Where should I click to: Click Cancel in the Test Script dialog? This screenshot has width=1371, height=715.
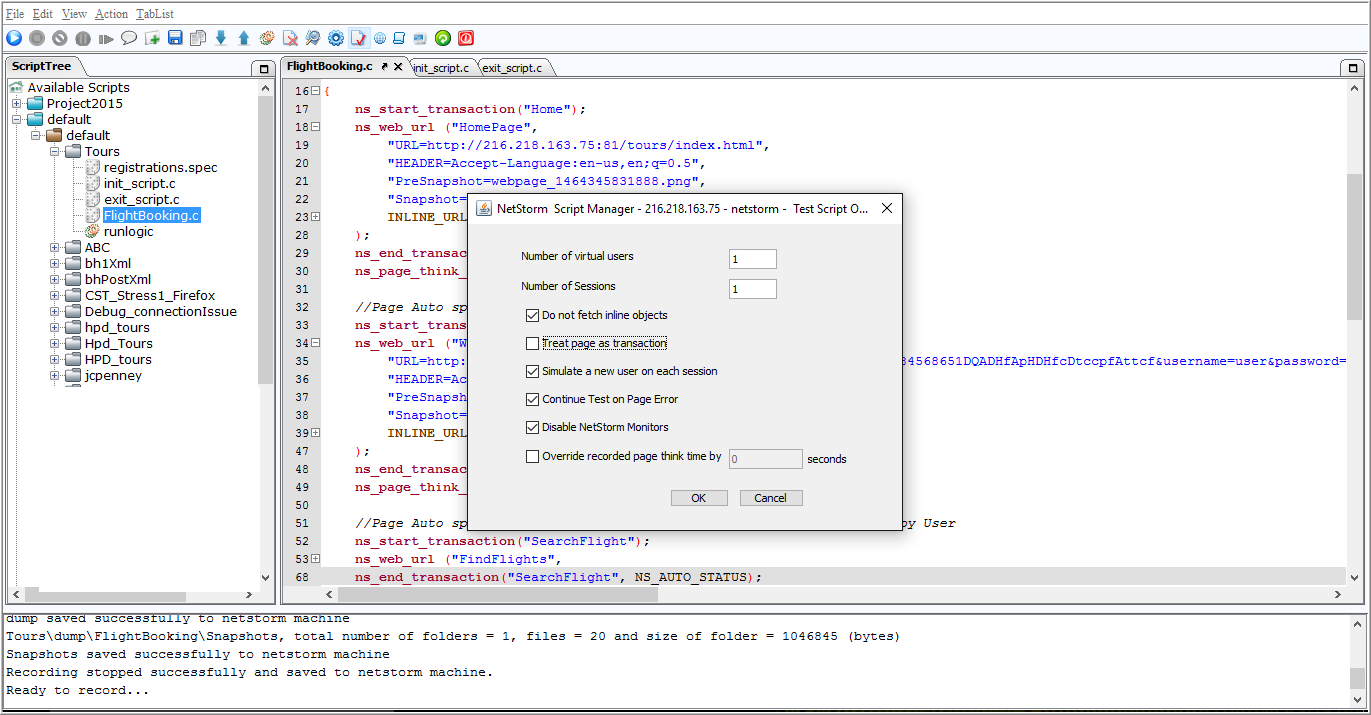[771, 498]
